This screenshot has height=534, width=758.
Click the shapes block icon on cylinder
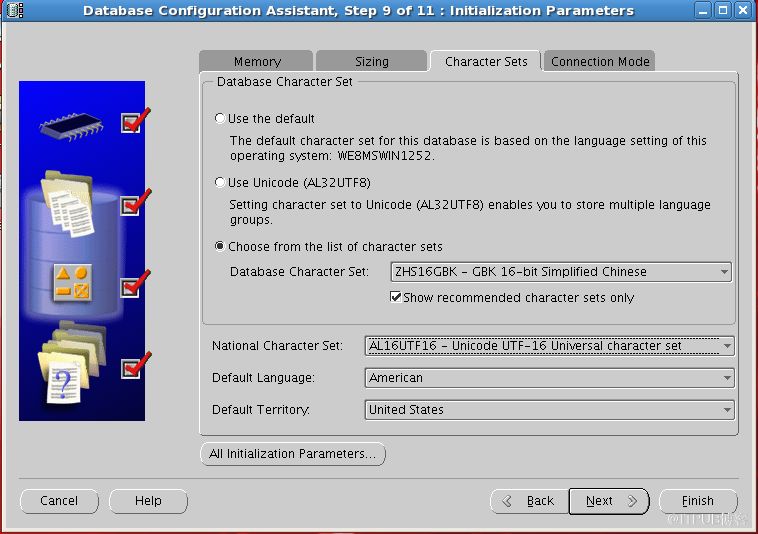tap(72, 283)
